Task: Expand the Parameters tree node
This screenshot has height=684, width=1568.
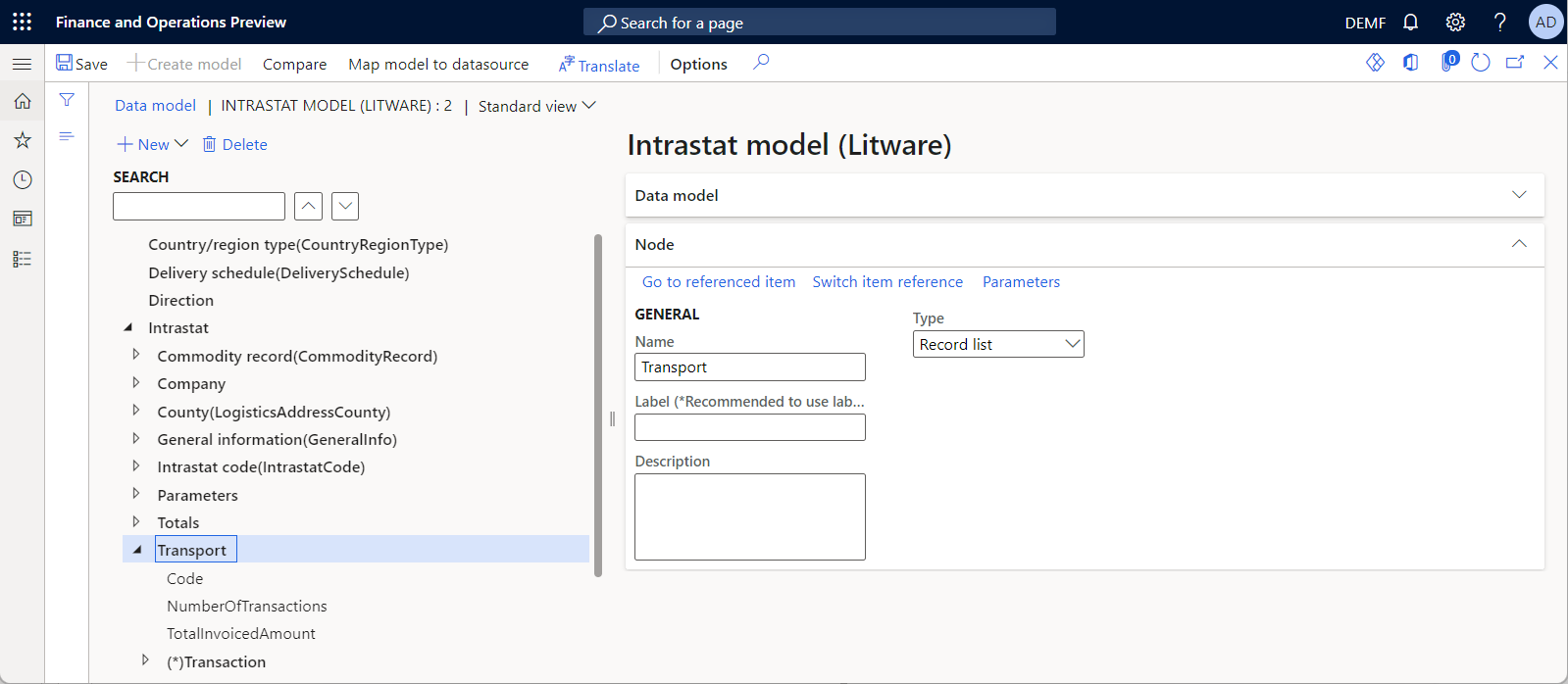Action: click(136, 494)
